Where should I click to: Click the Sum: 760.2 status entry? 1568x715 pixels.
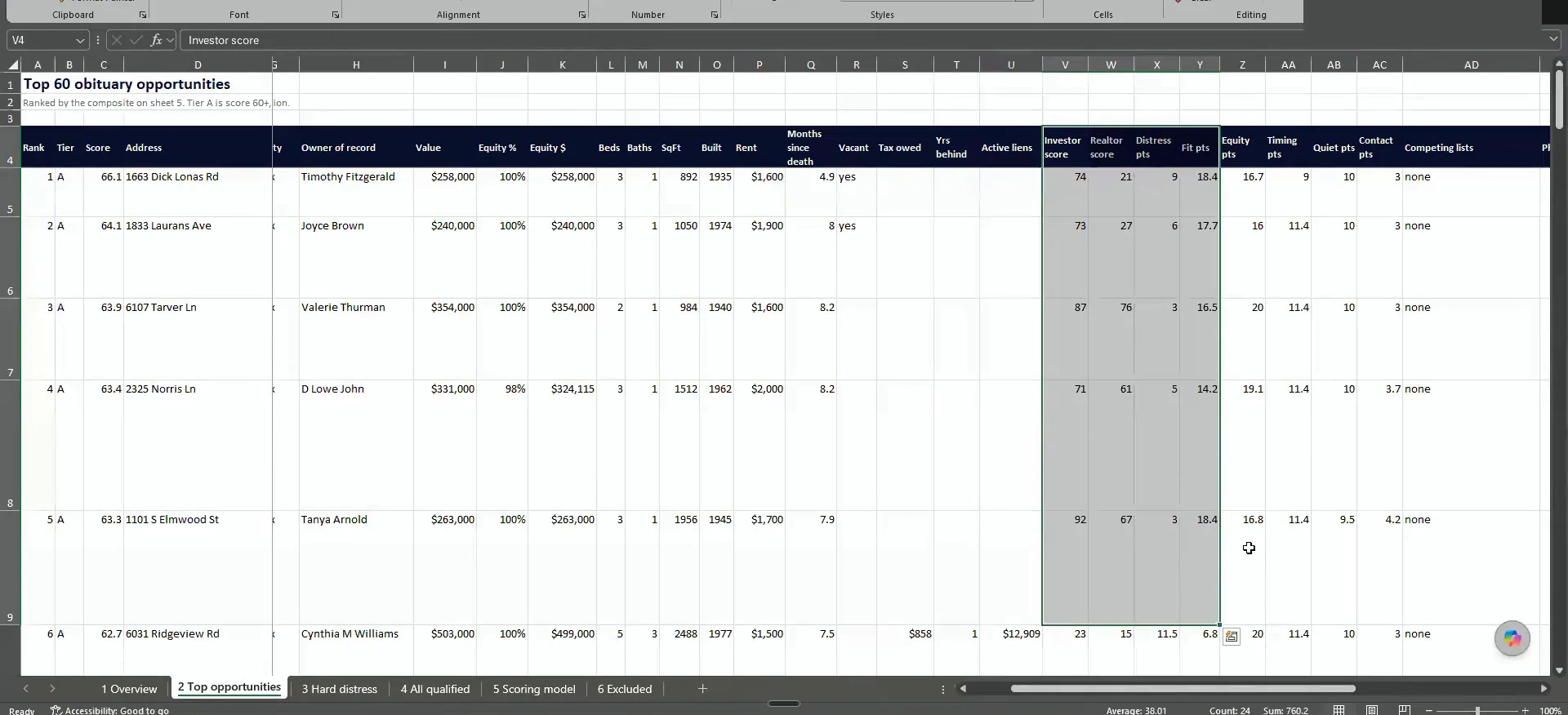coord(1285,711)
